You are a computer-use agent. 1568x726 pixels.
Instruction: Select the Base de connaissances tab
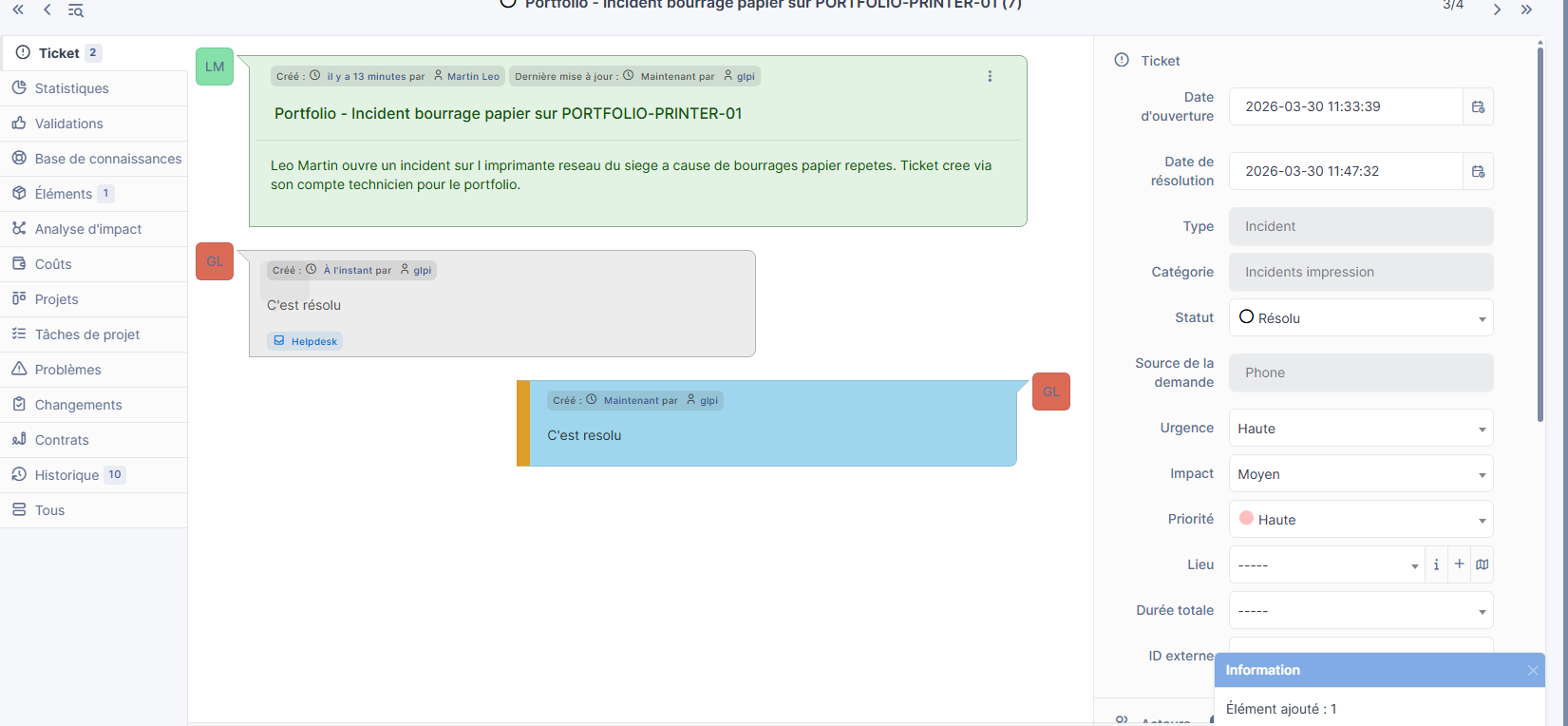[107, 159]
